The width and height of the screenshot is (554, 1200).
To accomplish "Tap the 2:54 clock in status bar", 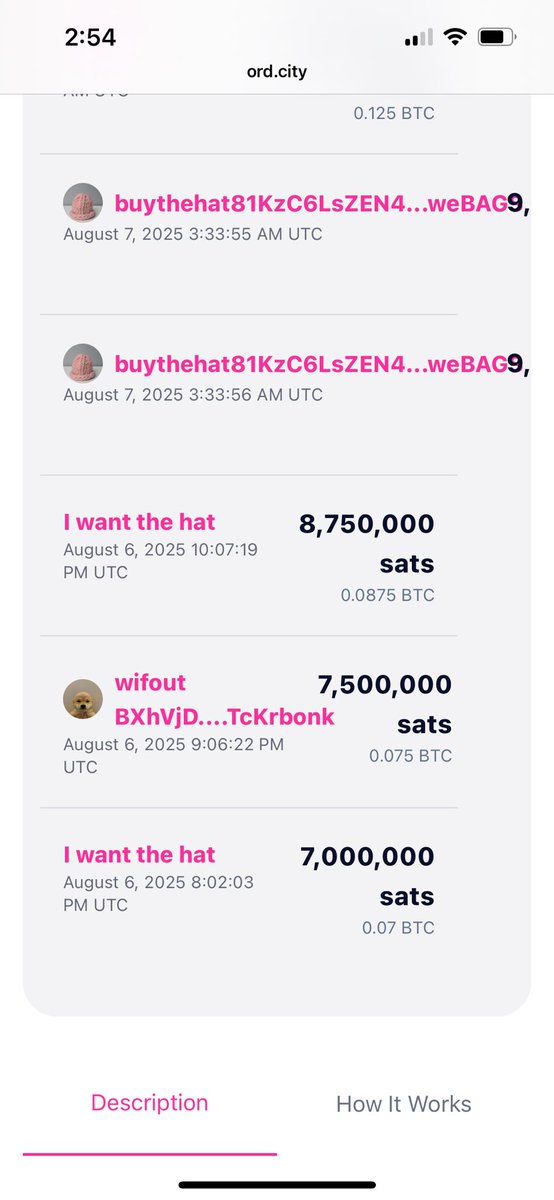I will point(90,38).
